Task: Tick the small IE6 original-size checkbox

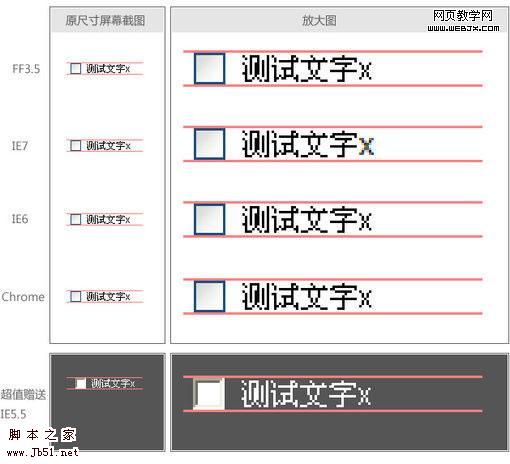Action: tap(76, 219)
